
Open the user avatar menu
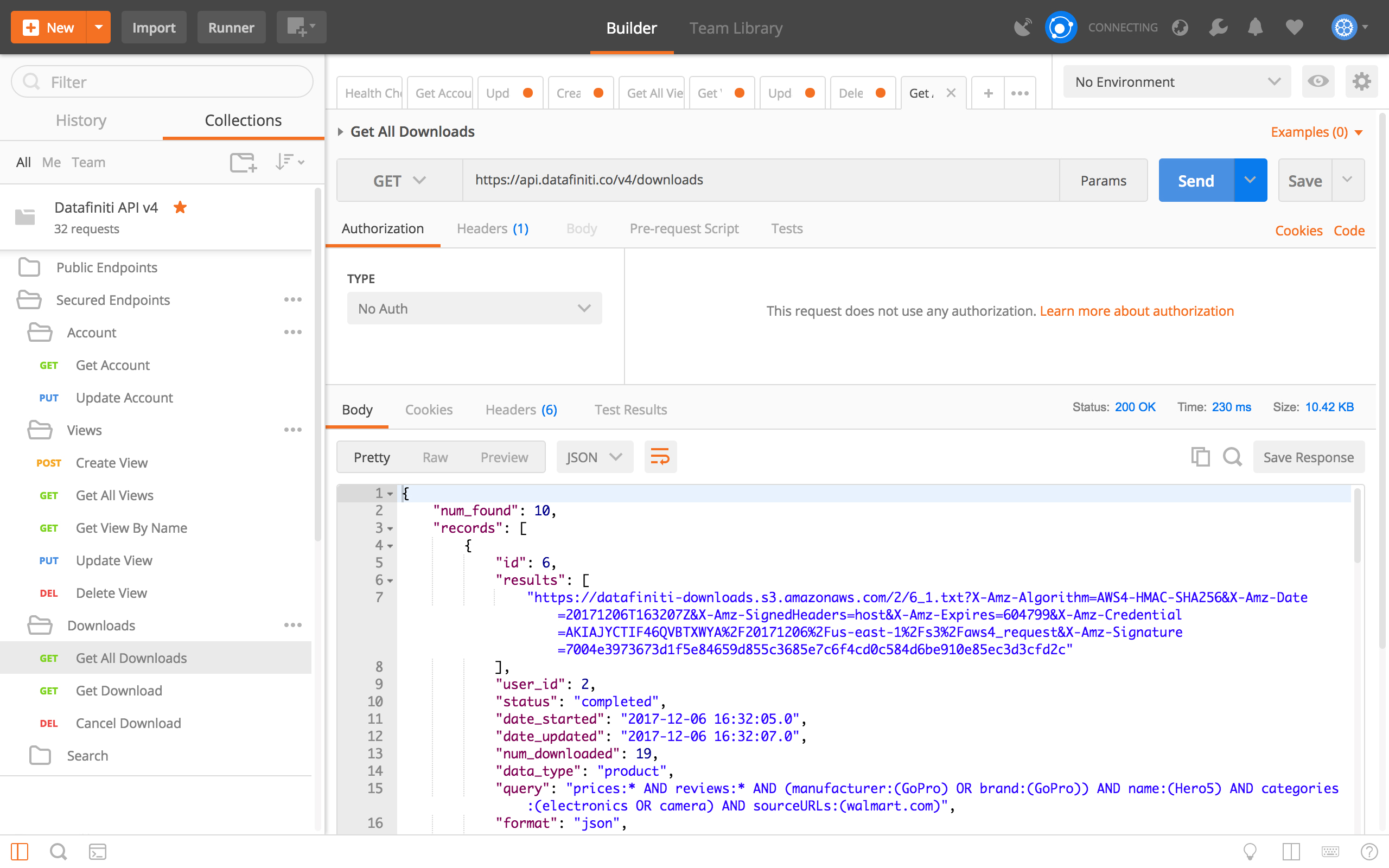tap(1349, 27)
